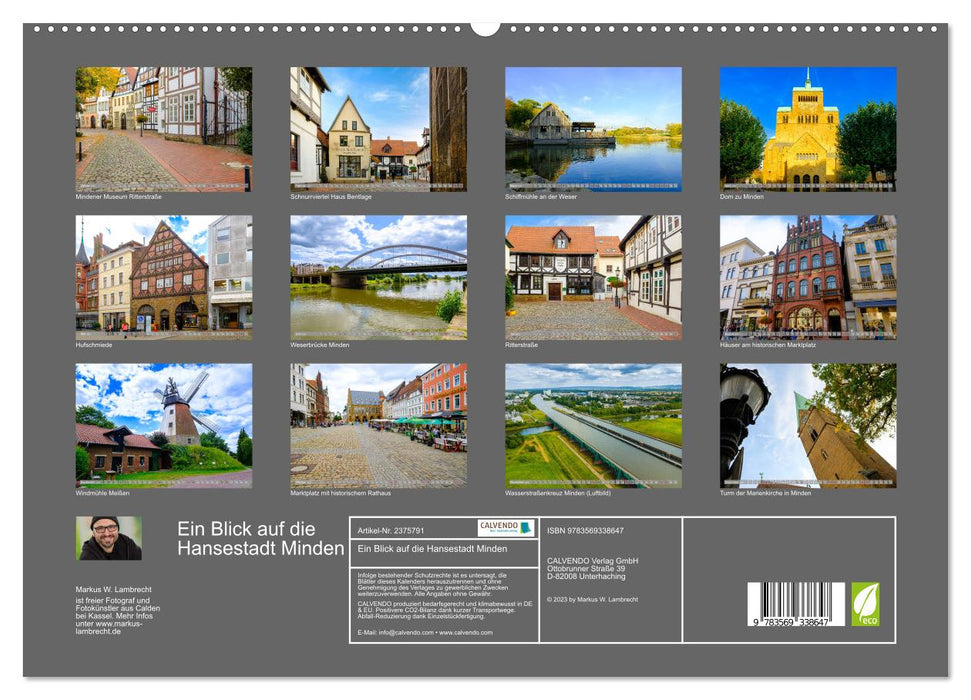Image resolution: width=971 pixels, height=700 pixels.
Task: Select the Turm der Marienkirche photo
Action: (x=808, y=426)
